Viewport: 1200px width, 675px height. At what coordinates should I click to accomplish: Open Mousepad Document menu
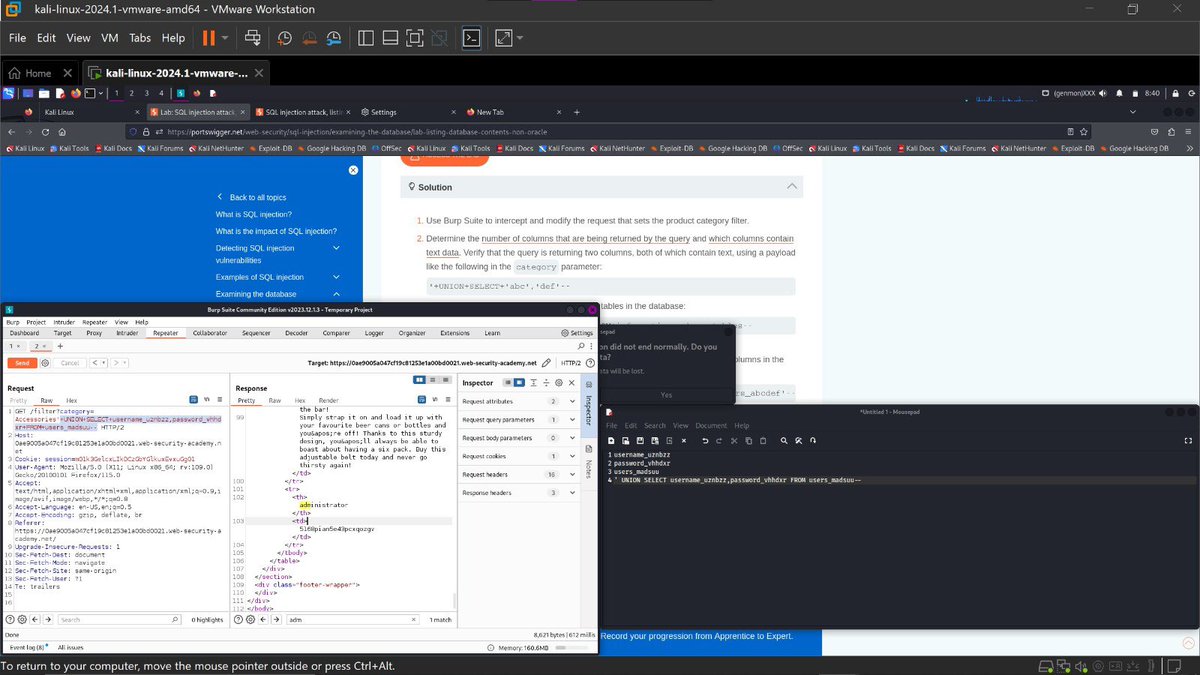click(711, 425)
